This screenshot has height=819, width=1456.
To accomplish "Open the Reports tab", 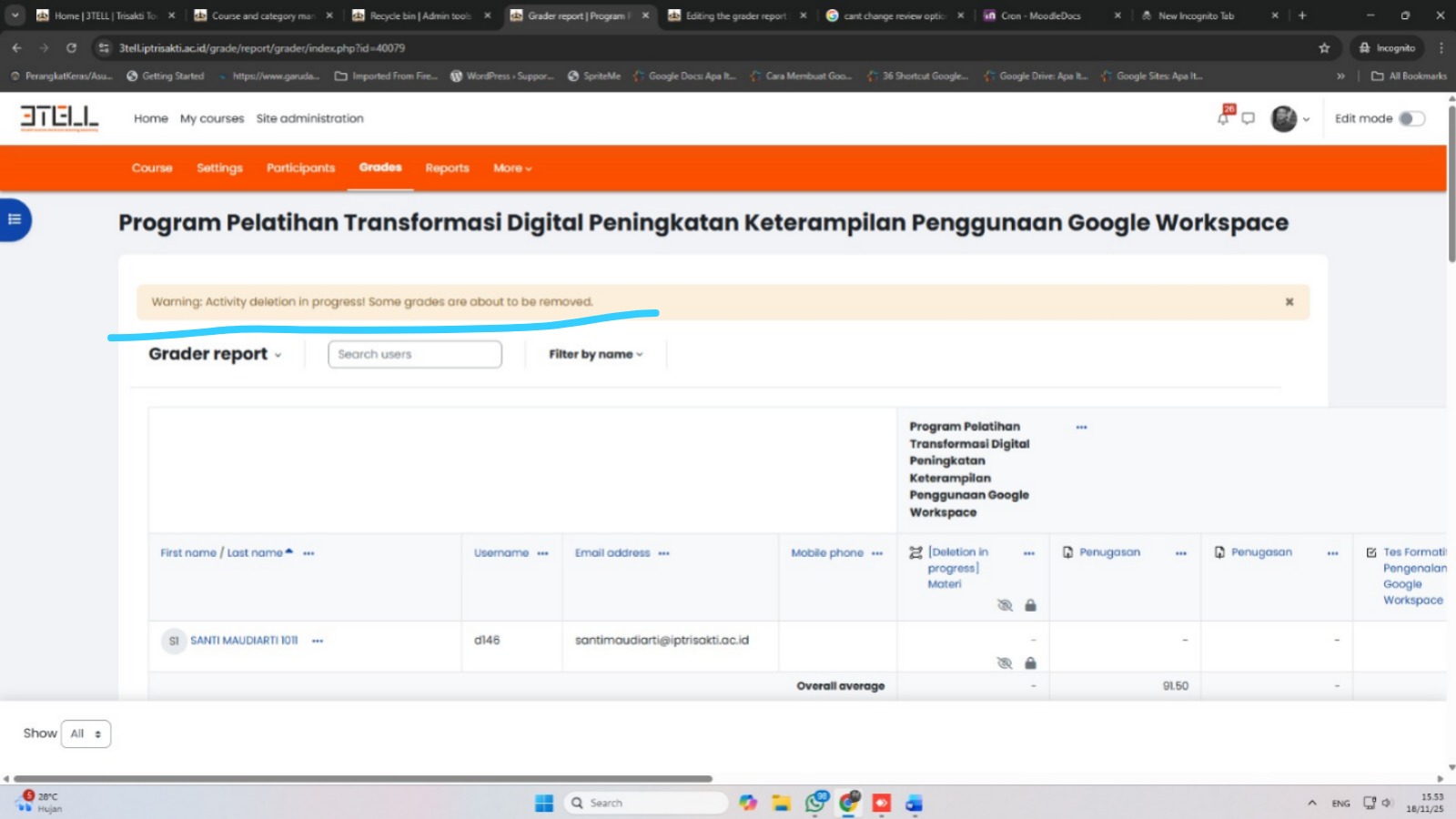I will tap(447, 168).
